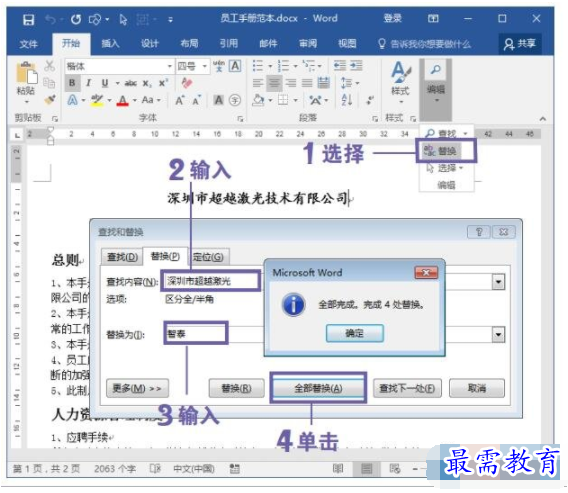
Task: Open the 文件 (File) tab
Action: tap(28, 44)
